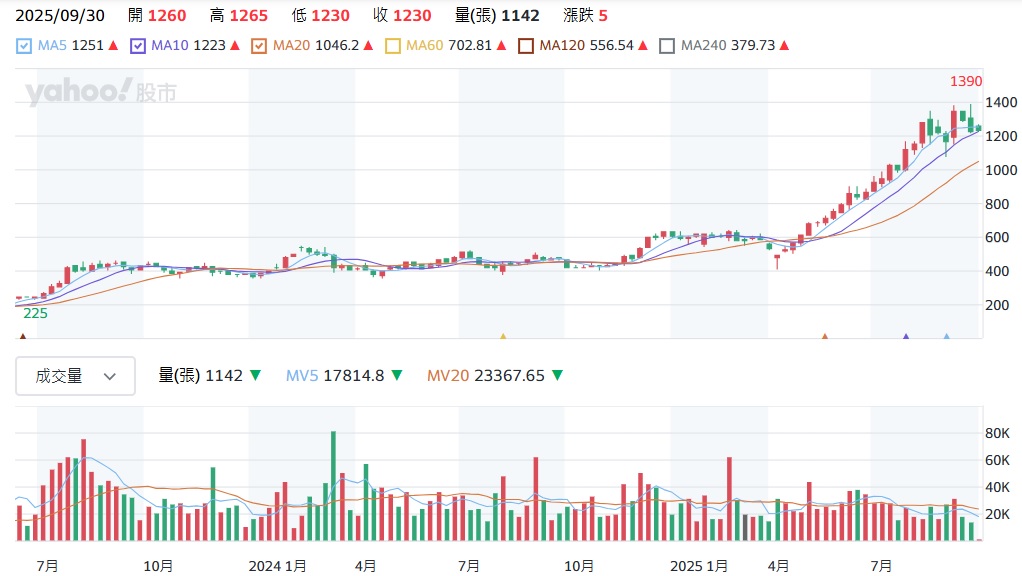This screenshot has width=1022, height=576.
Task: Click the yellow triangle marker on the chart axis
Action: 503,338
